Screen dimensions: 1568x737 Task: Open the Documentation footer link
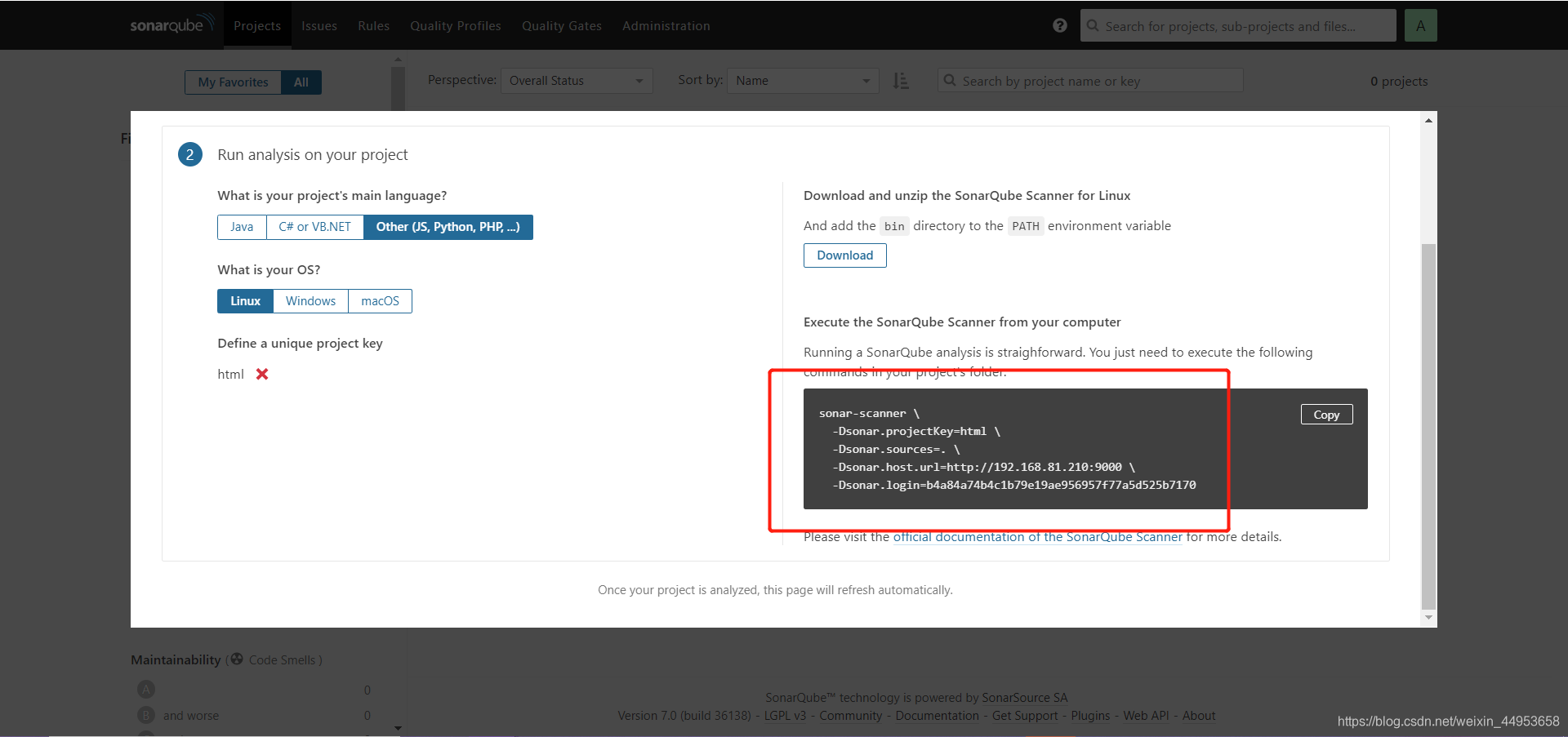tap(938, 716)
